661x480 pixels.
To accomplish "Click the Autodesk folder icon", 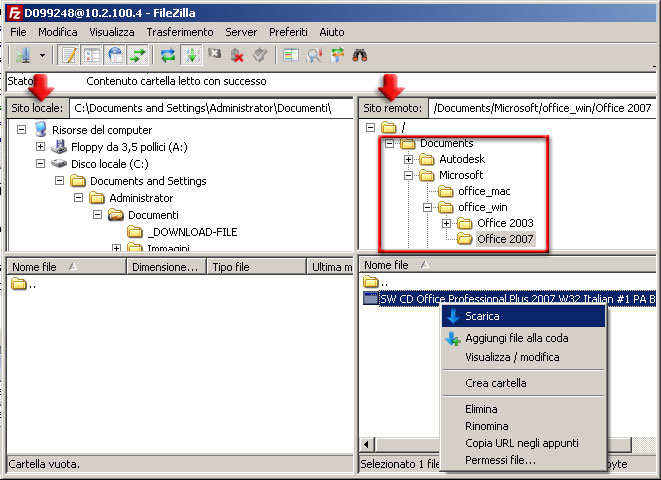I will coord(427,159).
